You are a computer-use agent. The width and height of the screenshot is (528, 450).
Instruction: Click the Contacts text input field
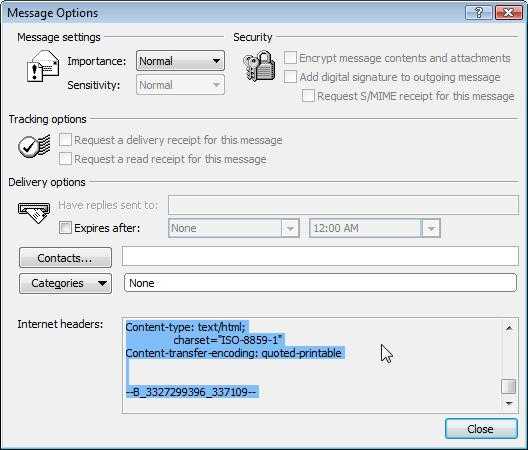pos(320,256)
